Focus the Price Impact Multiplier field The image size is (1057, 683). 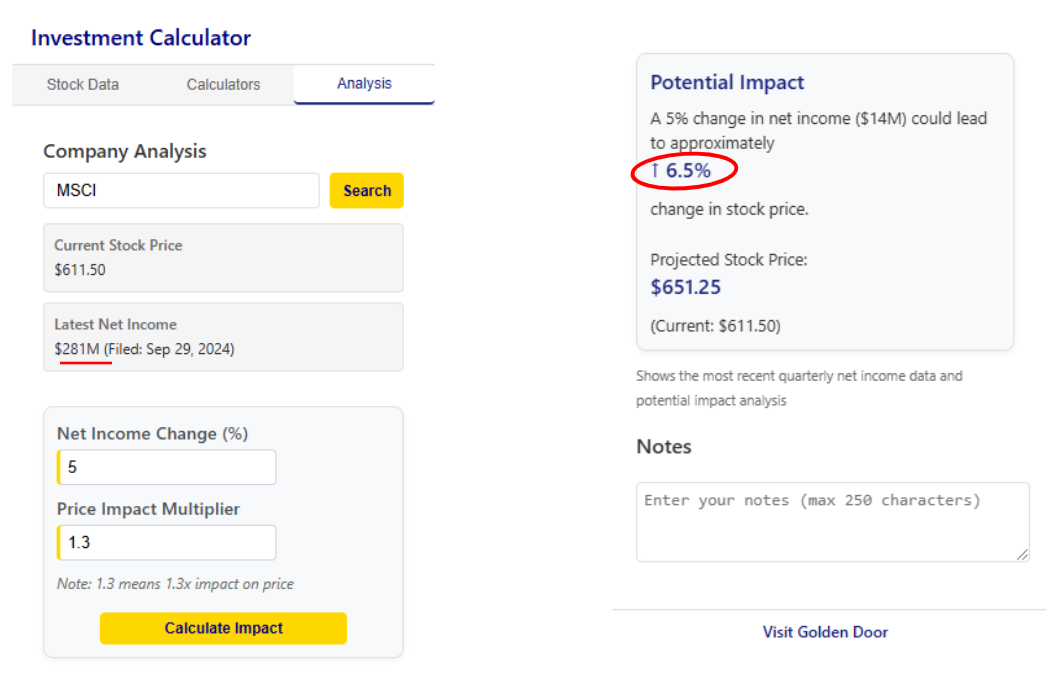[167, 543]
